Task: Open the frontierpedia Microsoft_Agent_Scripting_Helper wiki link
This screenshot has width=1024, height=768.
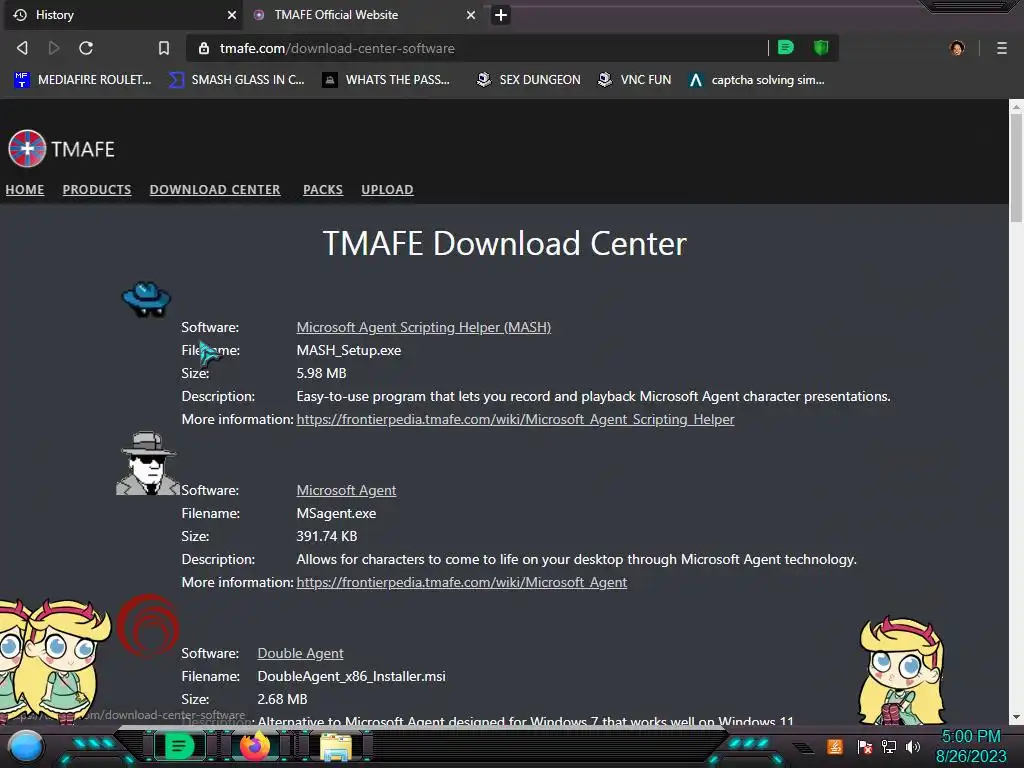Action: point(515,419)
